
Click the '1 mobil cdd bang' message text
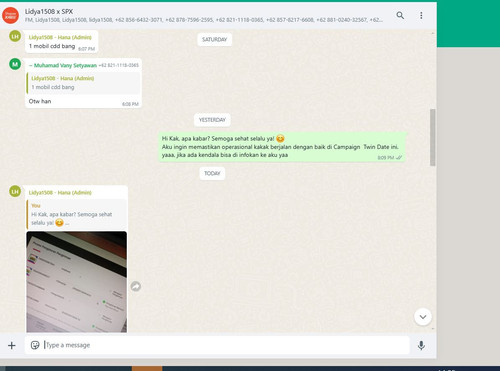tap(52, 46)
